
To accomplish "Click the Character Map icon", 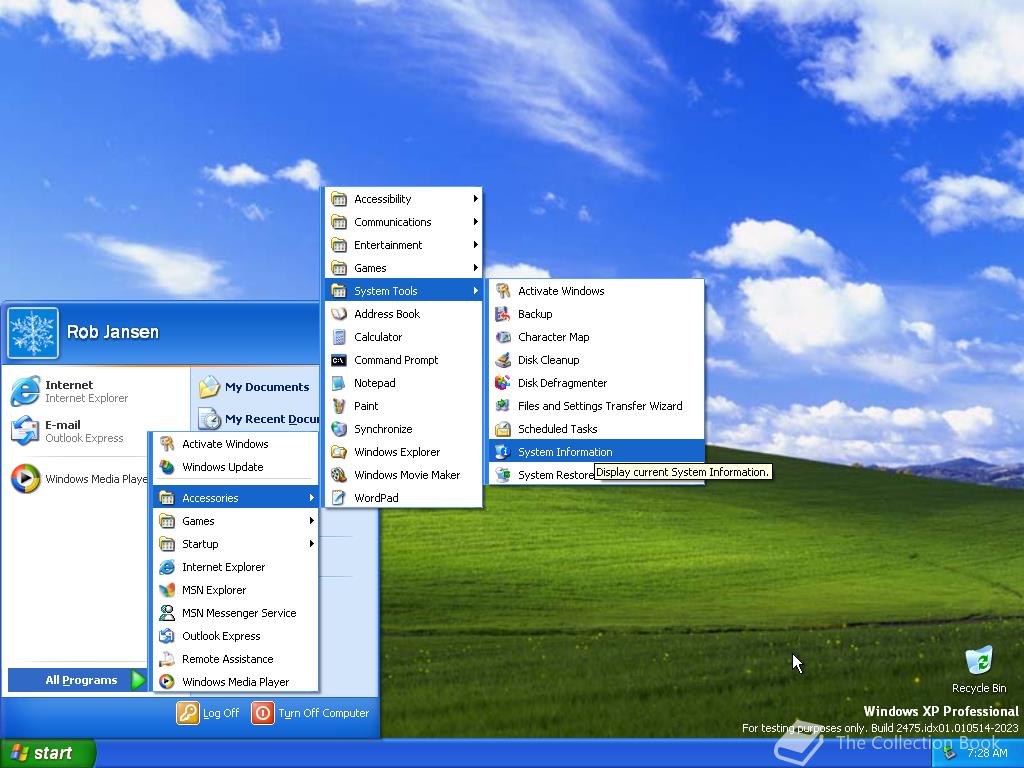I will [x=502, y=337].
